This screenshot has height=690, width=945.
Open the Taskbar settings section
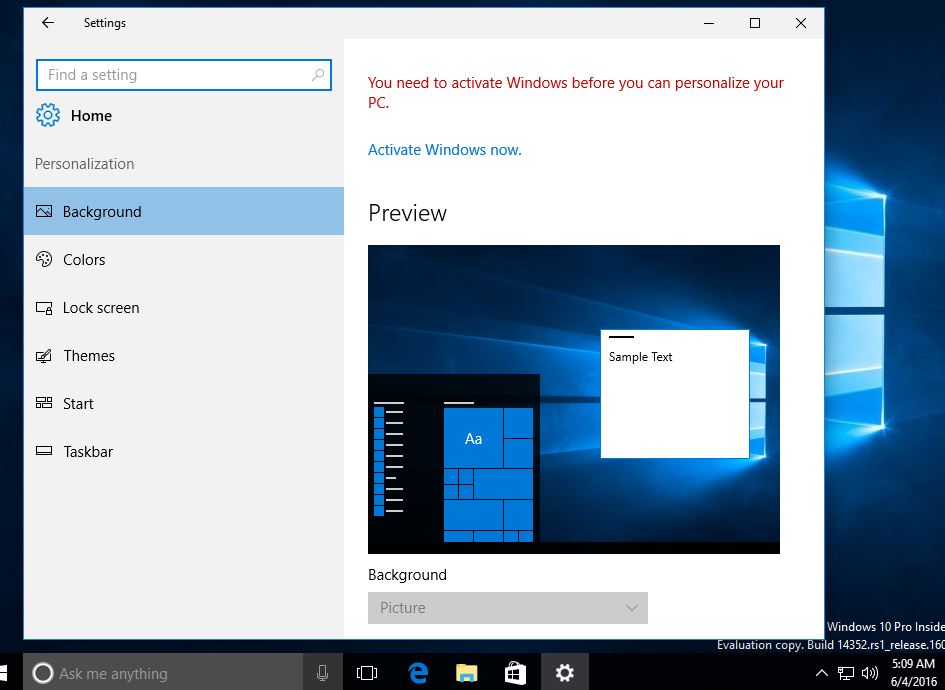pyautogui.click(x=184, y=451)
